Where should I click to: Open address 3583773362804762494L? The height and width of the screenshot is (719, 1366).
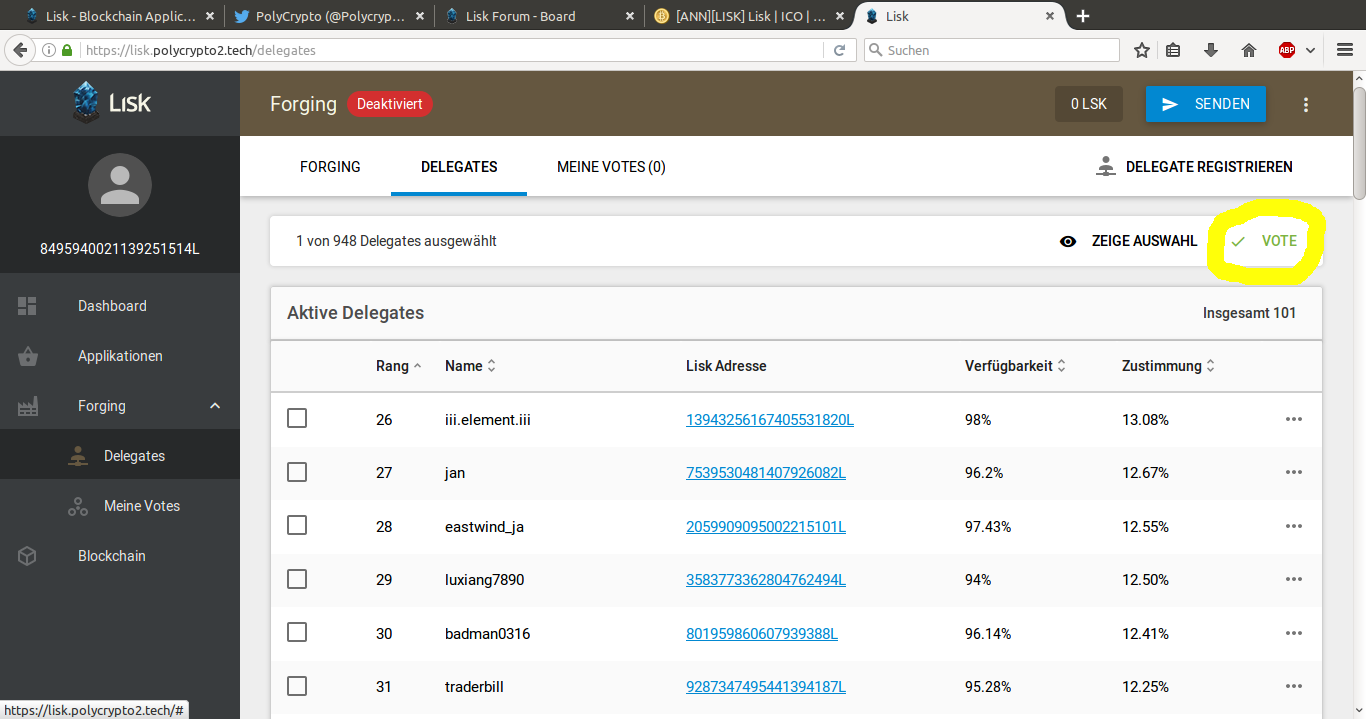pos(766,580)
